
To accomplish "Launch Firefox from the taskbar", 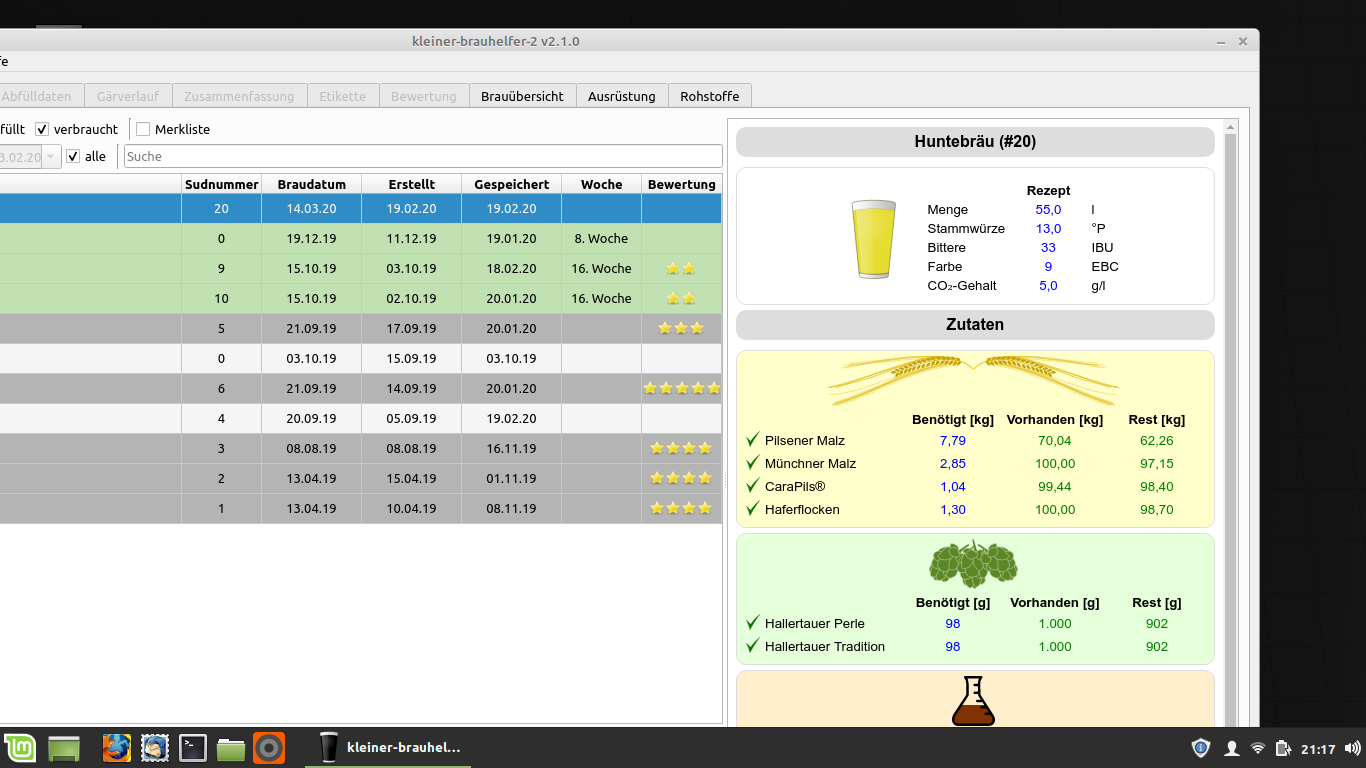I will click(x=117, y=747).
